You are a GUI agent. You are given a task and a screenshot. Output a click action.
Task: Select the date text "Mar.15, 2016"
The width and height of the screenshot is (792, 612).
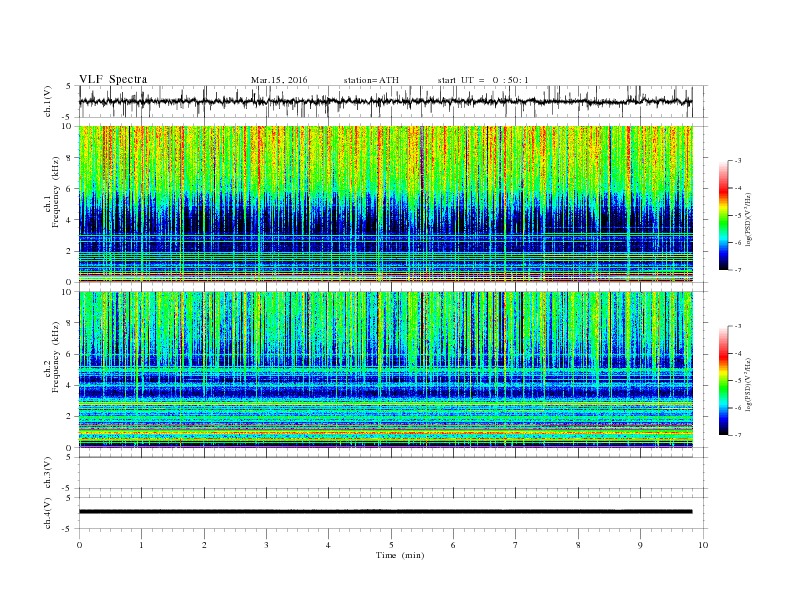click(279, 80)
